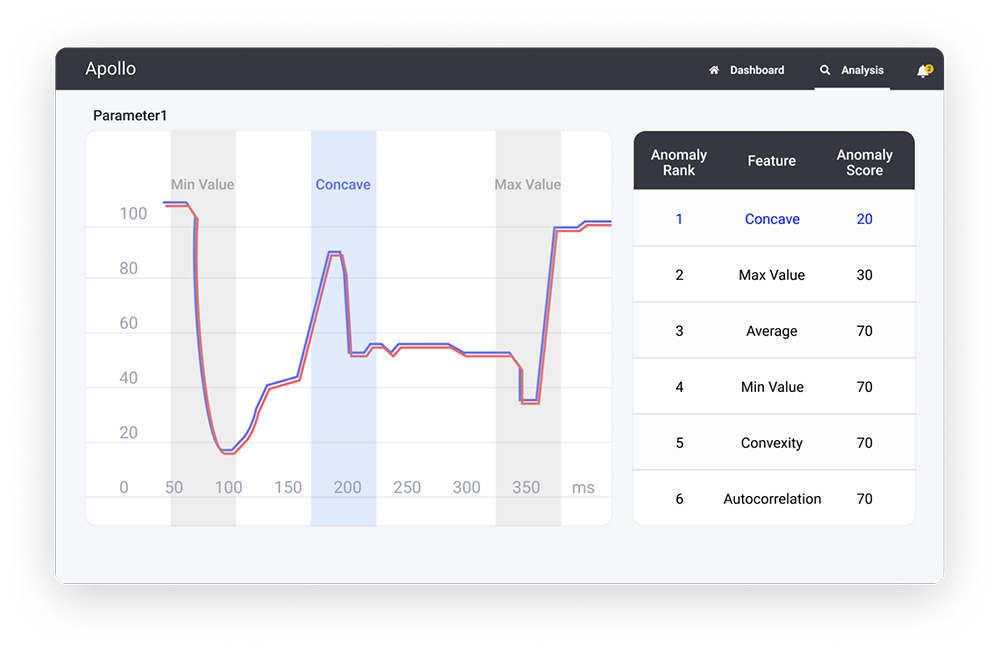Select the Concave feature row
The height and width of the screenshot is (648, 1000).
pos(772,219)
